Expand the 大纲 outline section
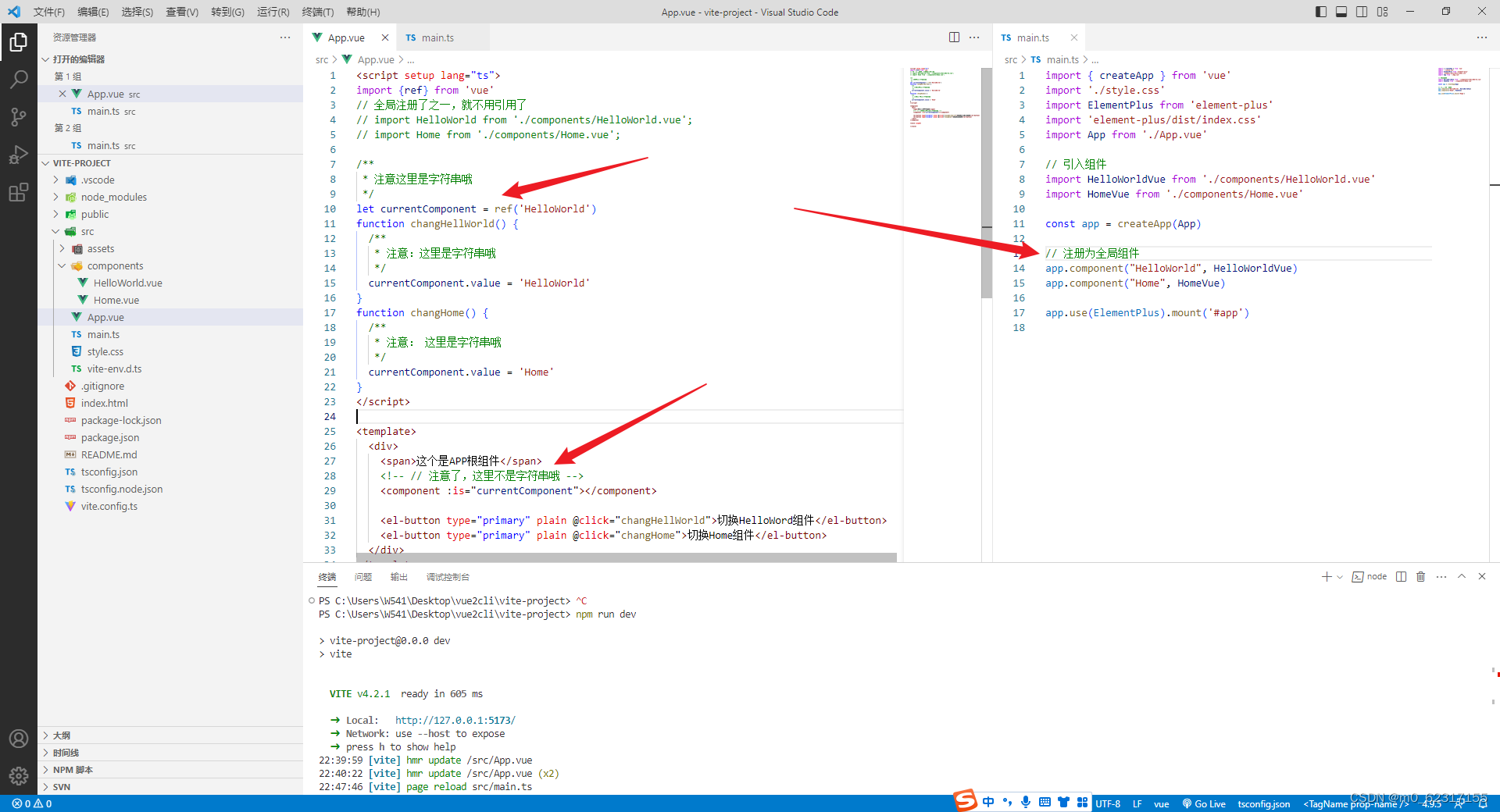 pos(170,735)
